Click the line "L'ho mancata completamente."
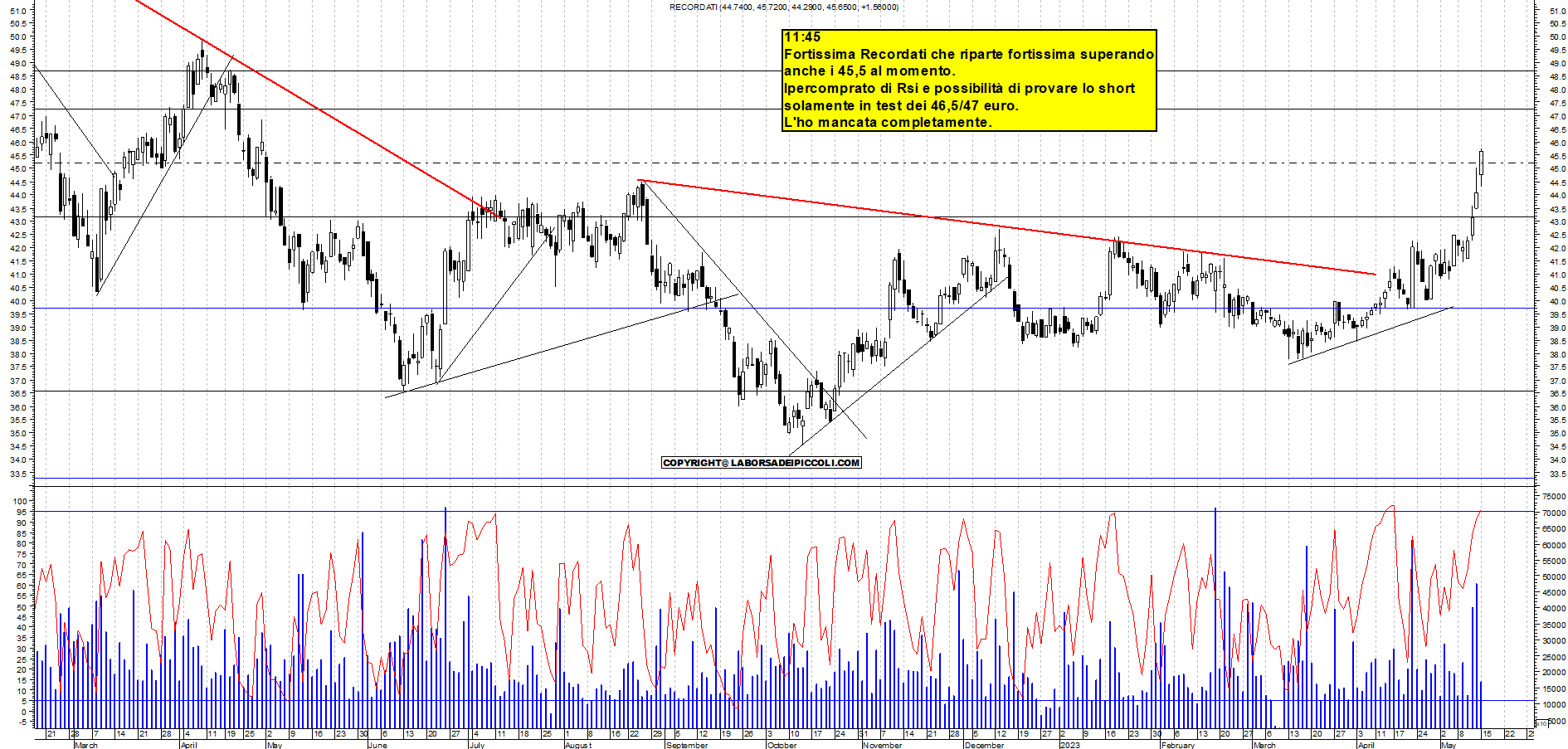Screen dimensions: 1568x749 [888, 122]
